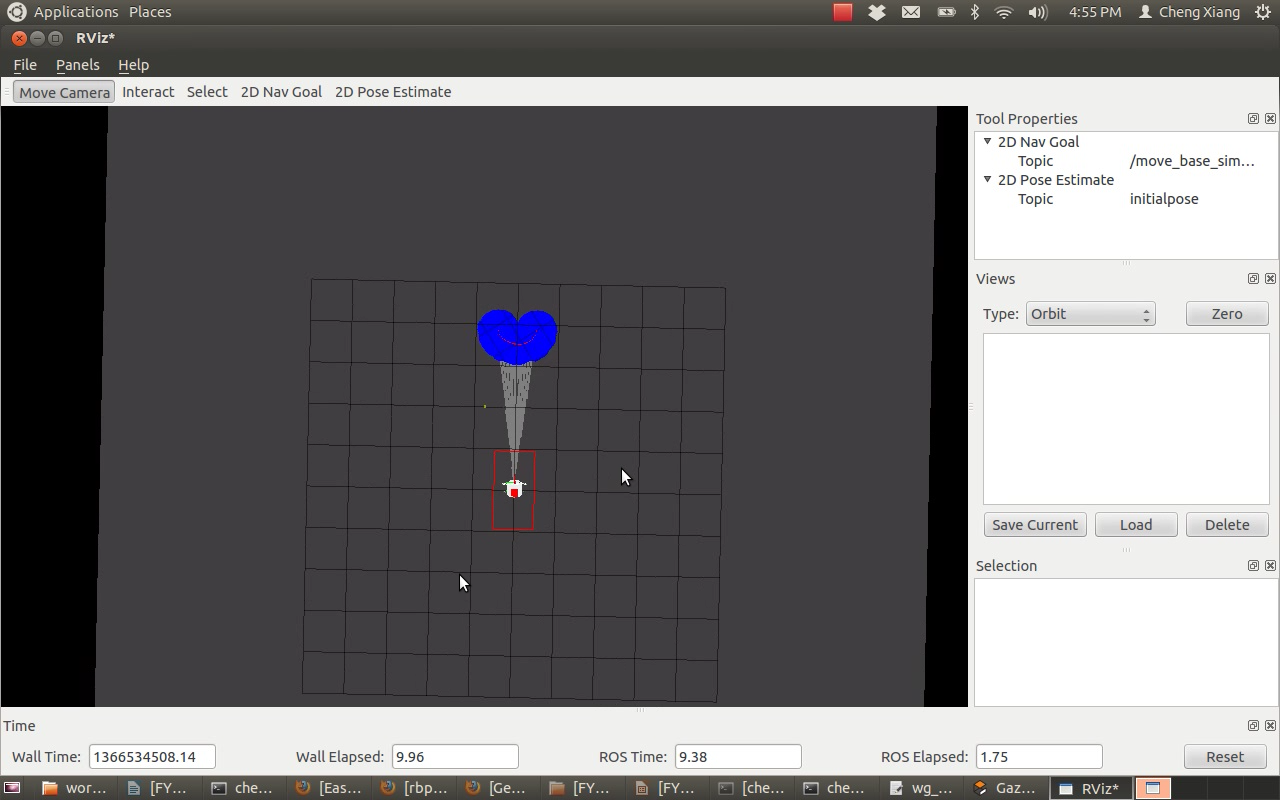The width and height of the screenshot is (1280, 800).
Task: Float the Views panel
Action: [1253, 278]
